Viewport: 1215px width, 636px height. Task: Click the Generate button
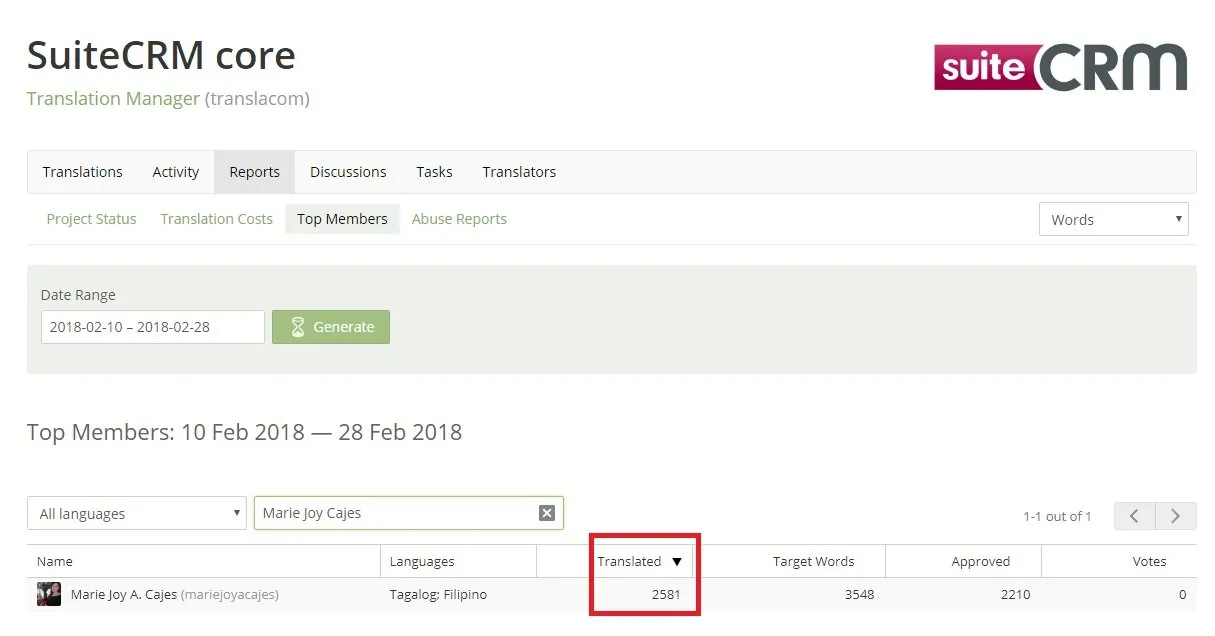click(x=331, y=327)
